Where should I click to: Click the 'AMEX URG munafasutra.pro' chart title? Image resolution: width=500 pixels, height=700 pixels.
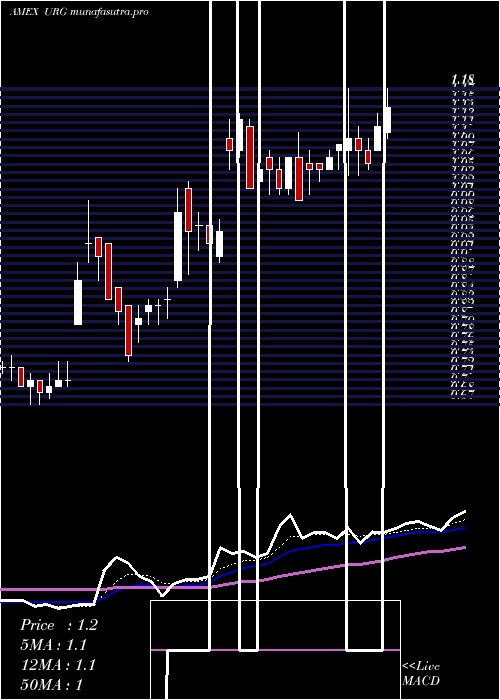point(79,12)
